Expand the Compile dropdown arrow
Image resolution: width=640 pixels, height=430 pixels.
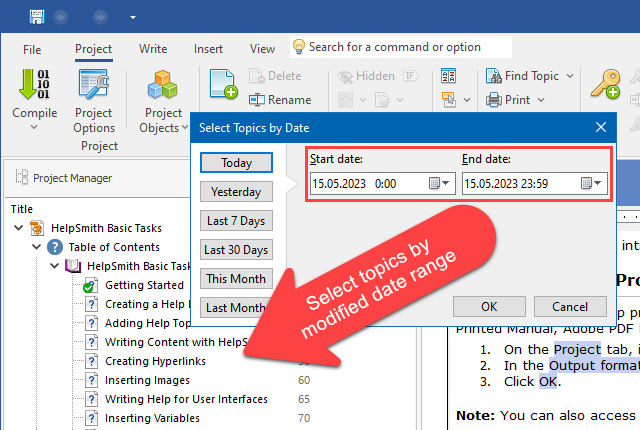coord(34,127)
